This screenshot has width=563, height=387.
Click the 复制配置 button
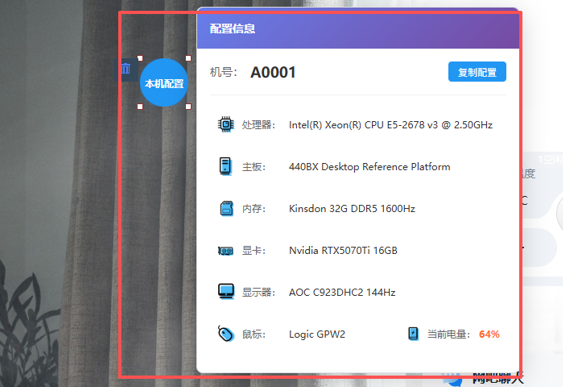pos(477,72)
